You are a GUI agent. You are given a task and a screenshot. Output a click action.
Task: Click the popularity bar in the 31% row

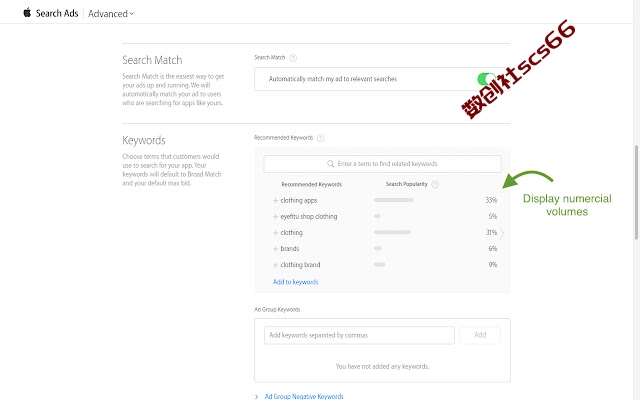pyautogui.click(x=393, y=232)
